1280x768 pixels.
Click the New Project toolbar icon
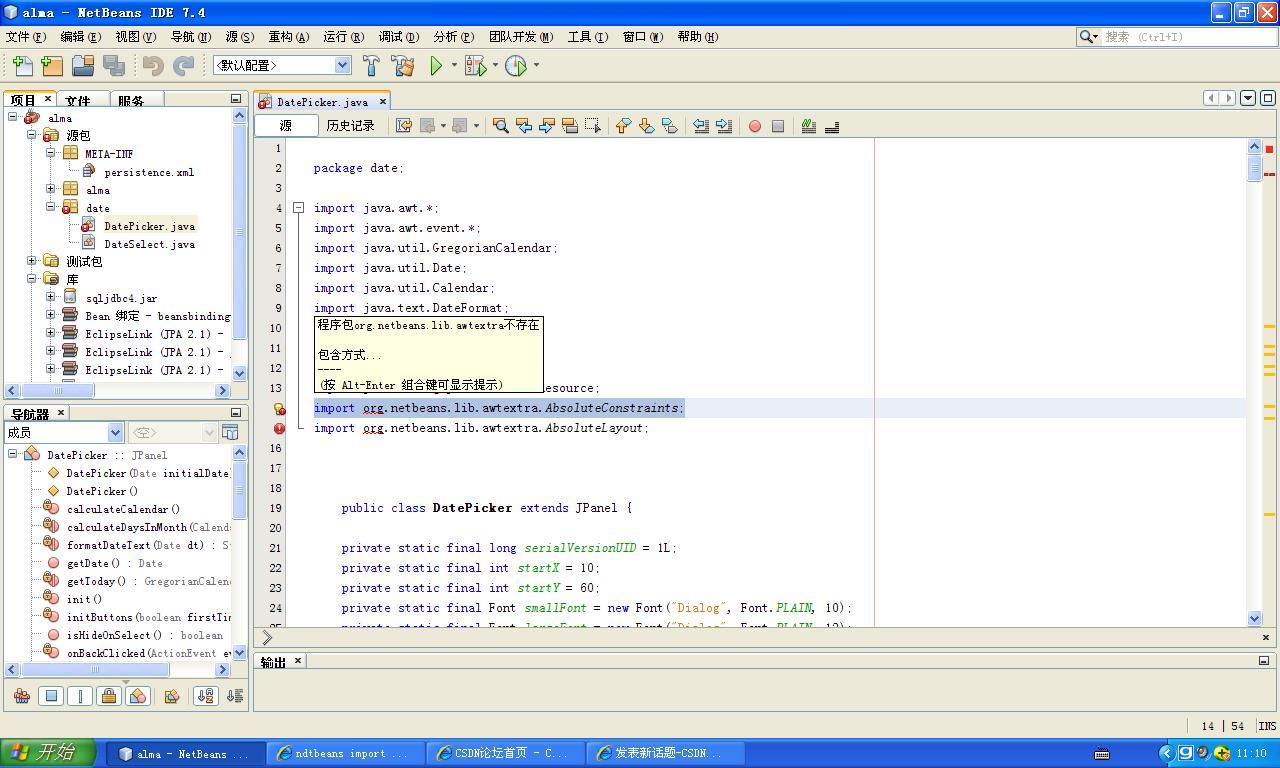50,65
